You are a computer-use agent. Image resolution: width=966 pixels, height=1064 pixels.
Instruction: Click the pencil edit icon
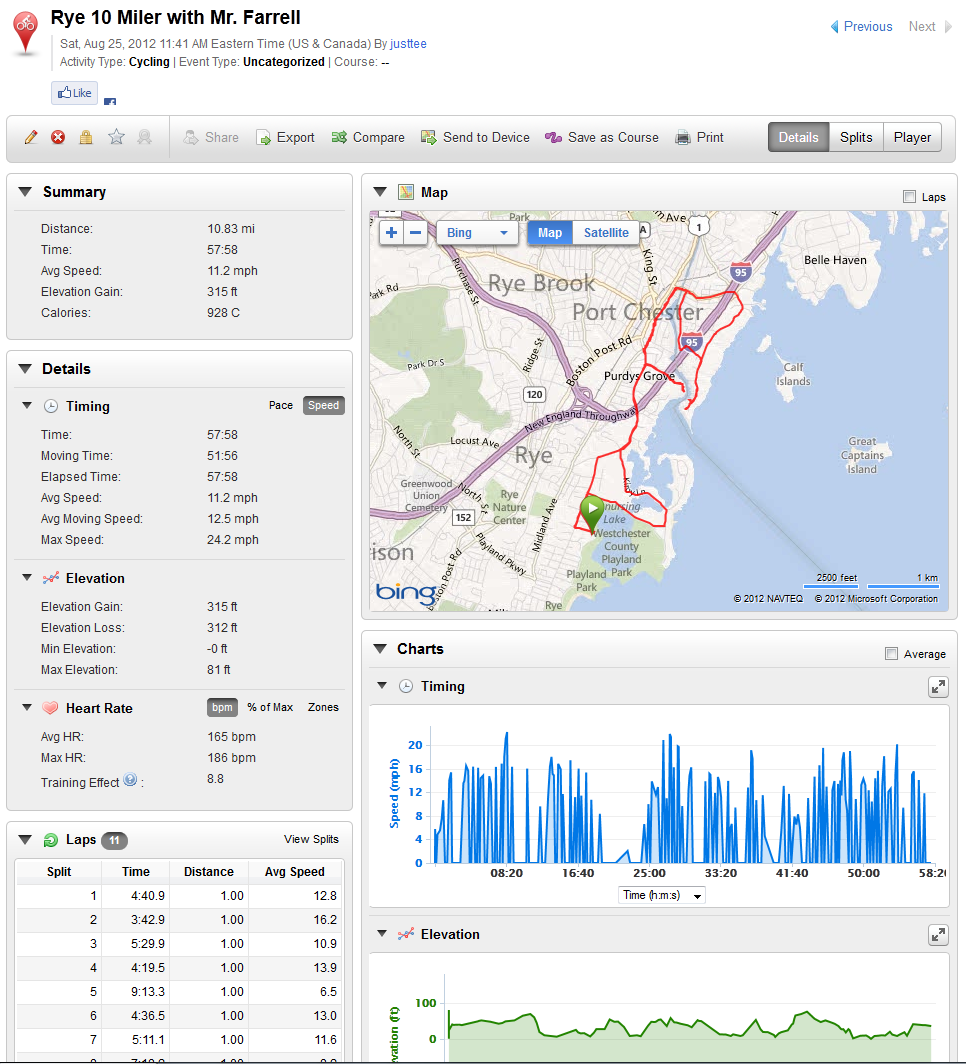[x=31, y=138]
